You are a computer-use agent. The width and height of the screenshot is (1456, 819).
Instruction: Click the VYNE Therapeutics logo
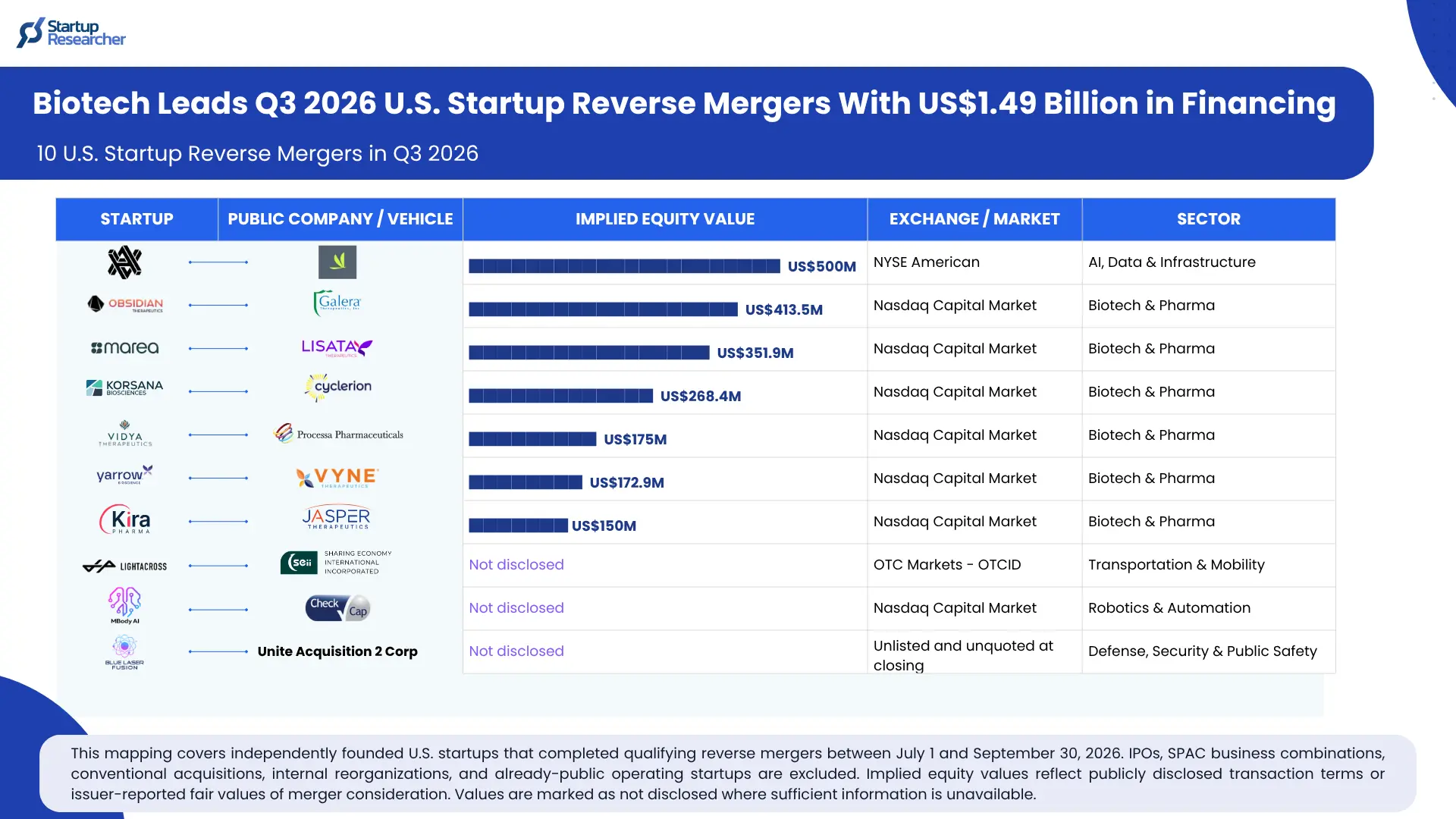[337, 478]
